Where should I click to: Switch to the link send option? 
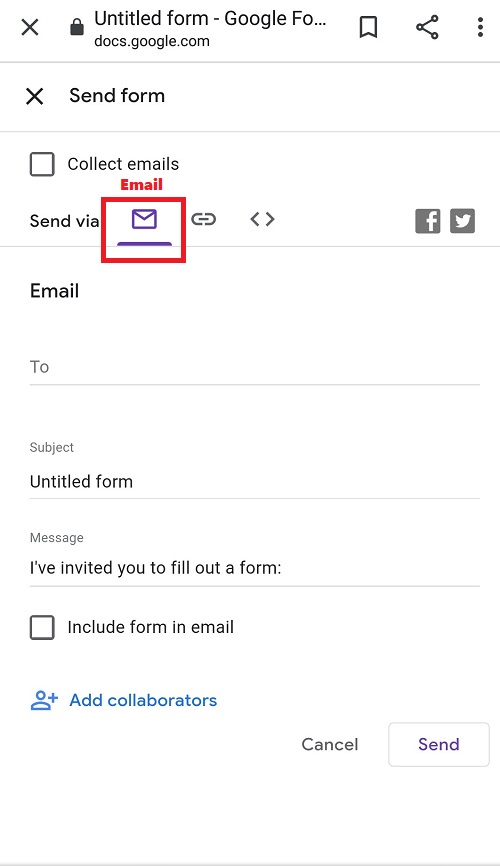[x=203, y=219]
